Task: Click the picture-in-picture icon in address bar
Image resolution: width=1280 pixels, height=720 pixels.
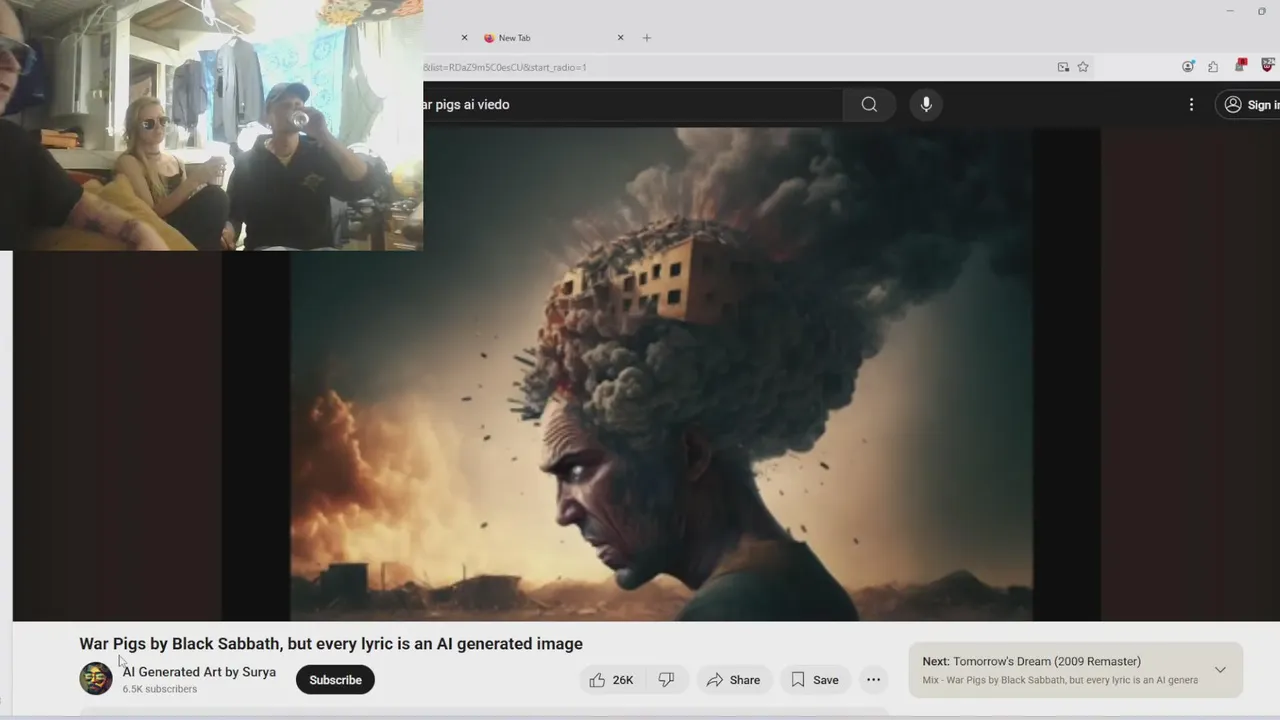Action: [x=1063, y=67]
